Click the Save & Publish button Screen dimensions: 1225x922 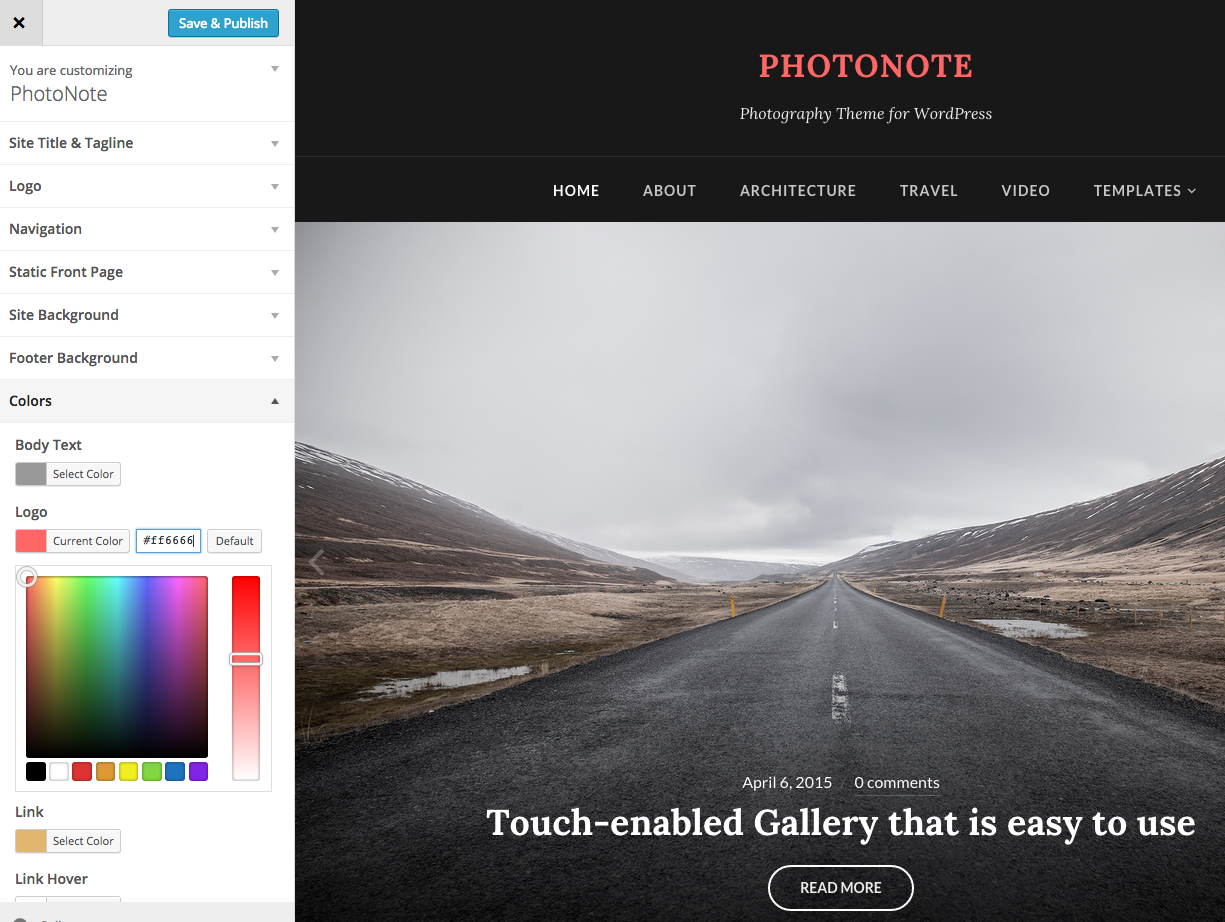tap(223, 23)
